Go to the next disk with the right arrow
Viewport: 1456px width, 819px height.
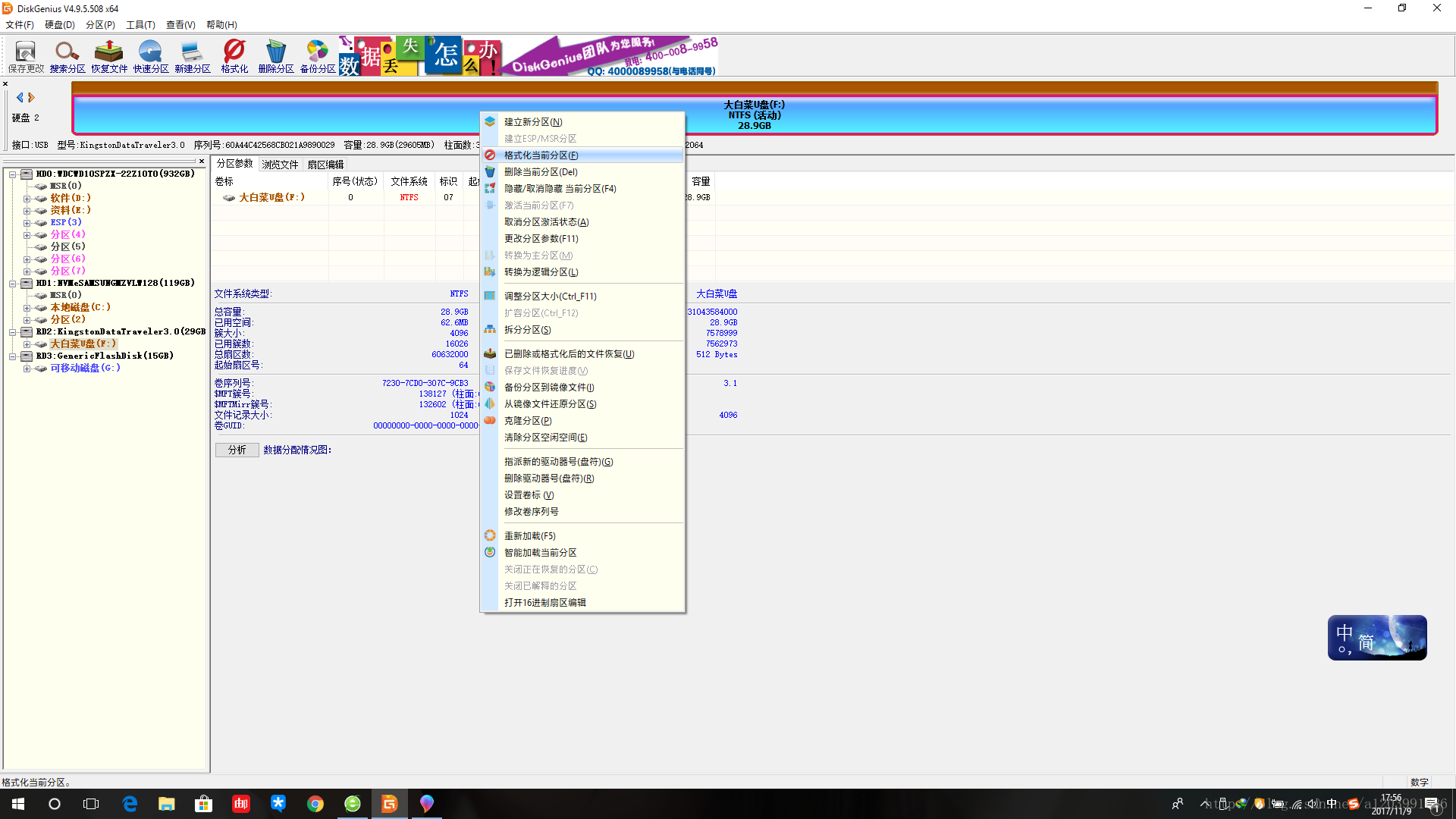pyautogui.click(x=32, y=97)
